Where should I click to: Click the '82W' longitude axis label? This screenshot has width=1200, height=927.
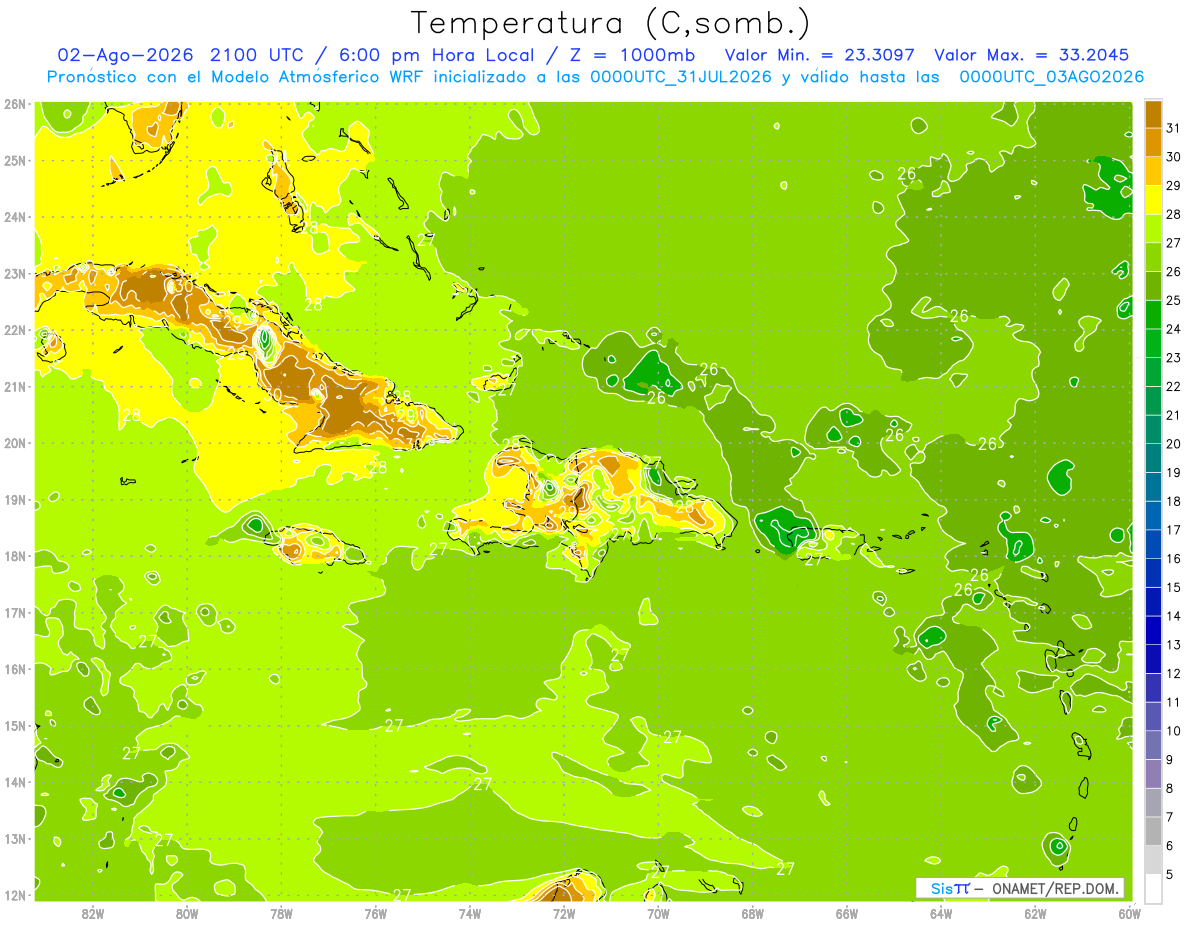point(93,914)
